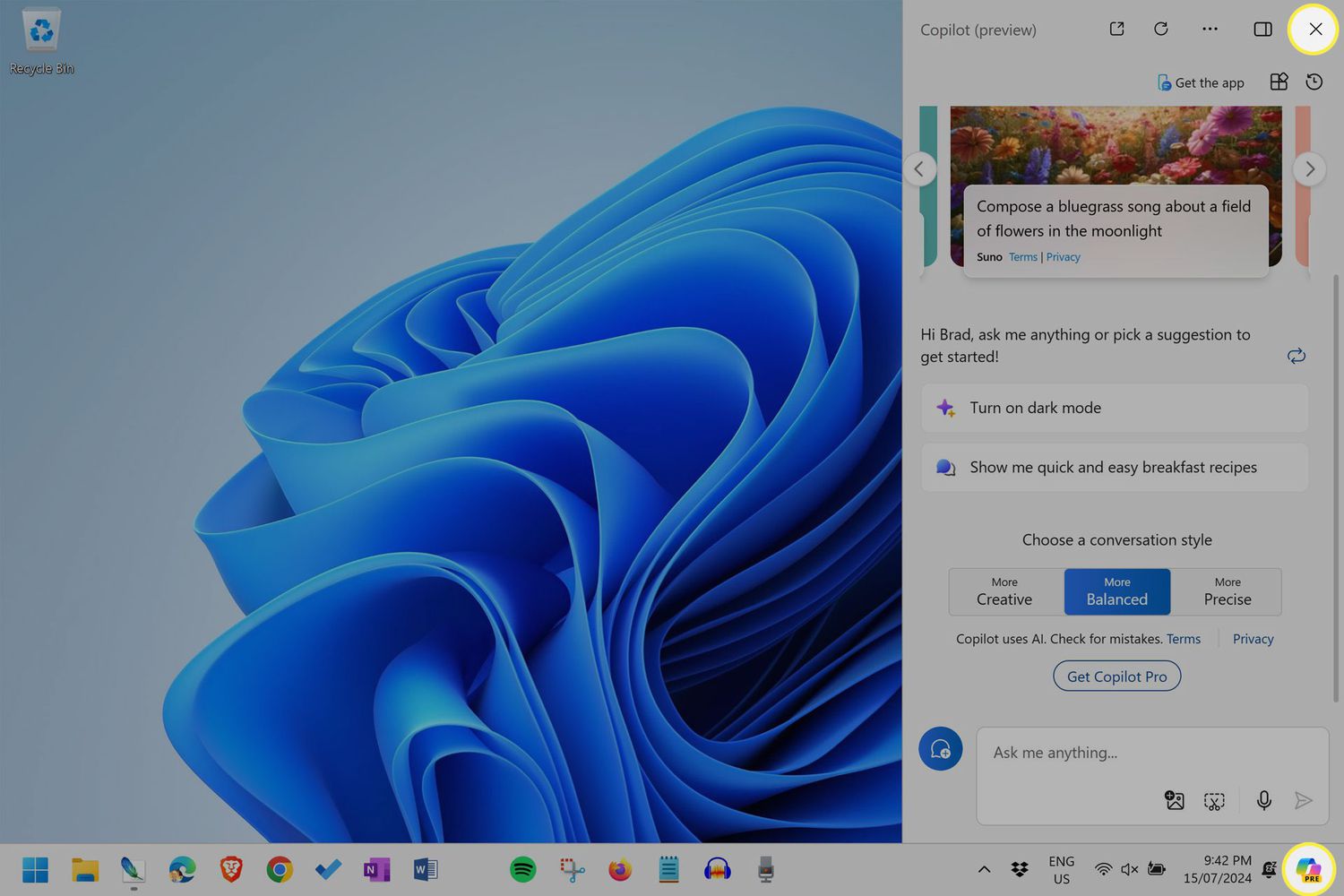Click the microphone voice input icon
The height and width of the screenshot is (896, 1344).
1263,800
